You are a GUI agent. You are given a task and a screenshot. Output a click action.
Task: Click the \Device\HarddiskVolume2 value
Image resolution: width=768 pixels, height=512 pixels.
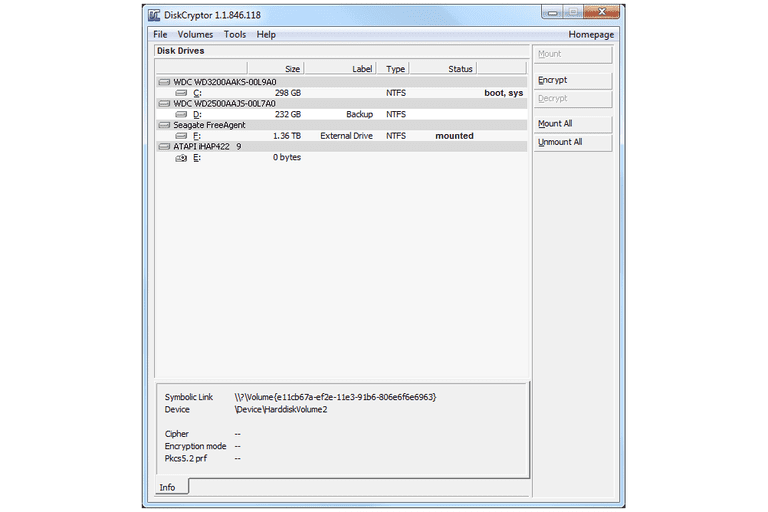[x=281, y=410]
